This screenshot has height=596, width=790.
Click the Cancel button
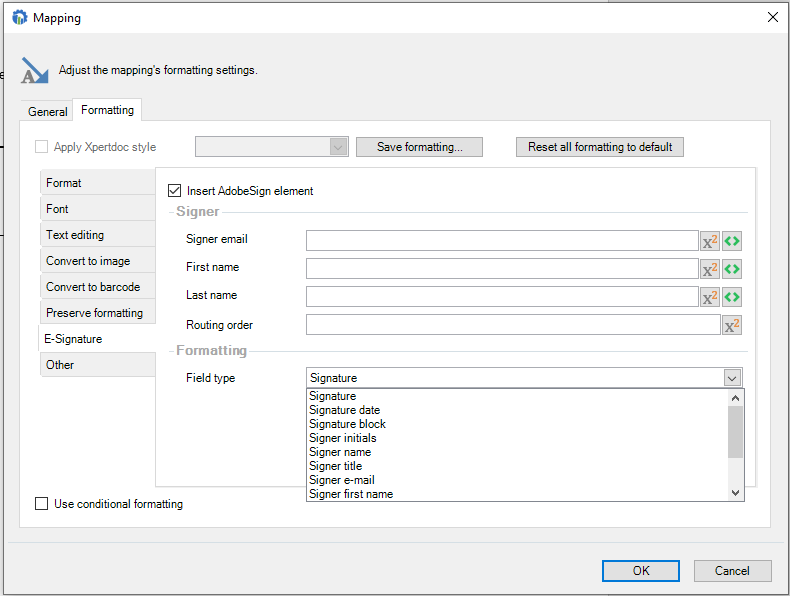coord(732,571)
